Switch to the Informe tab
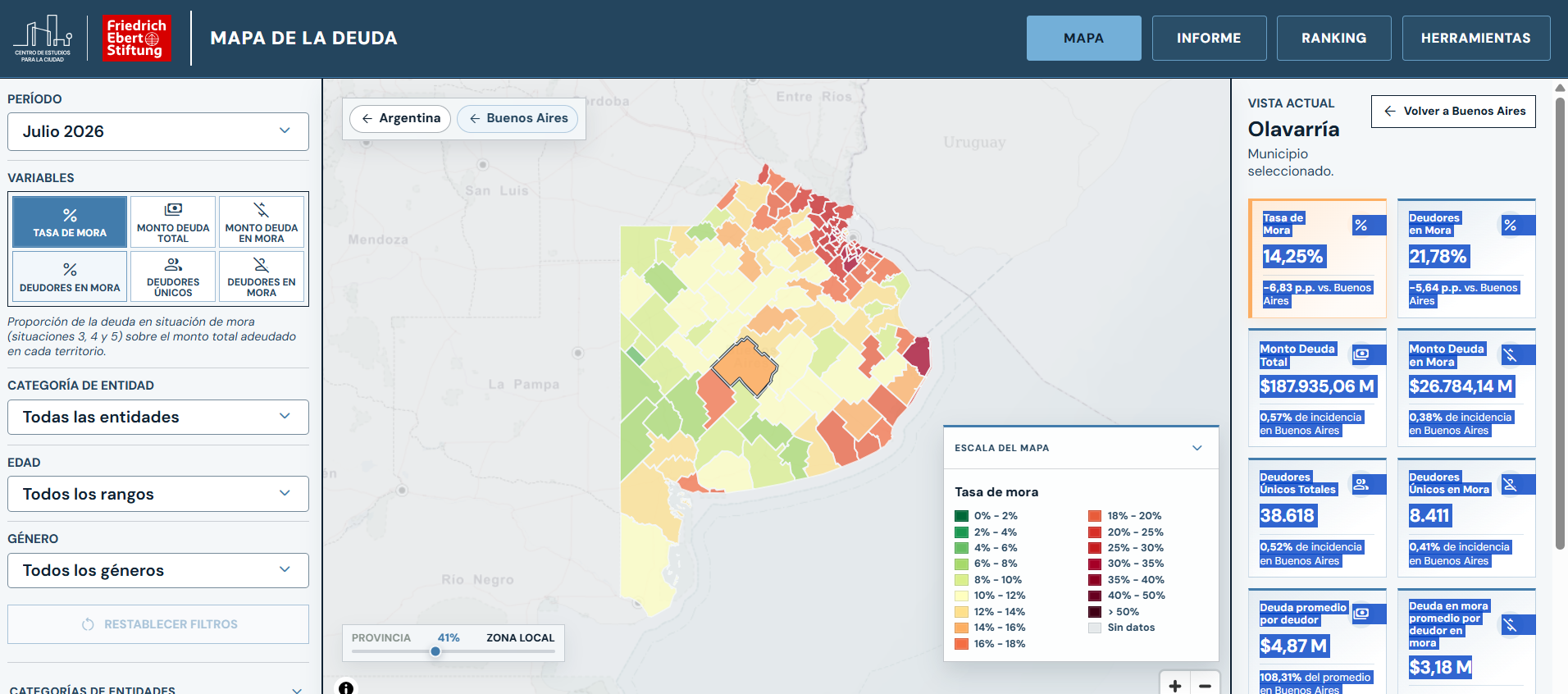Viewport: 1568px width, 694px height. click(1209, 38)
